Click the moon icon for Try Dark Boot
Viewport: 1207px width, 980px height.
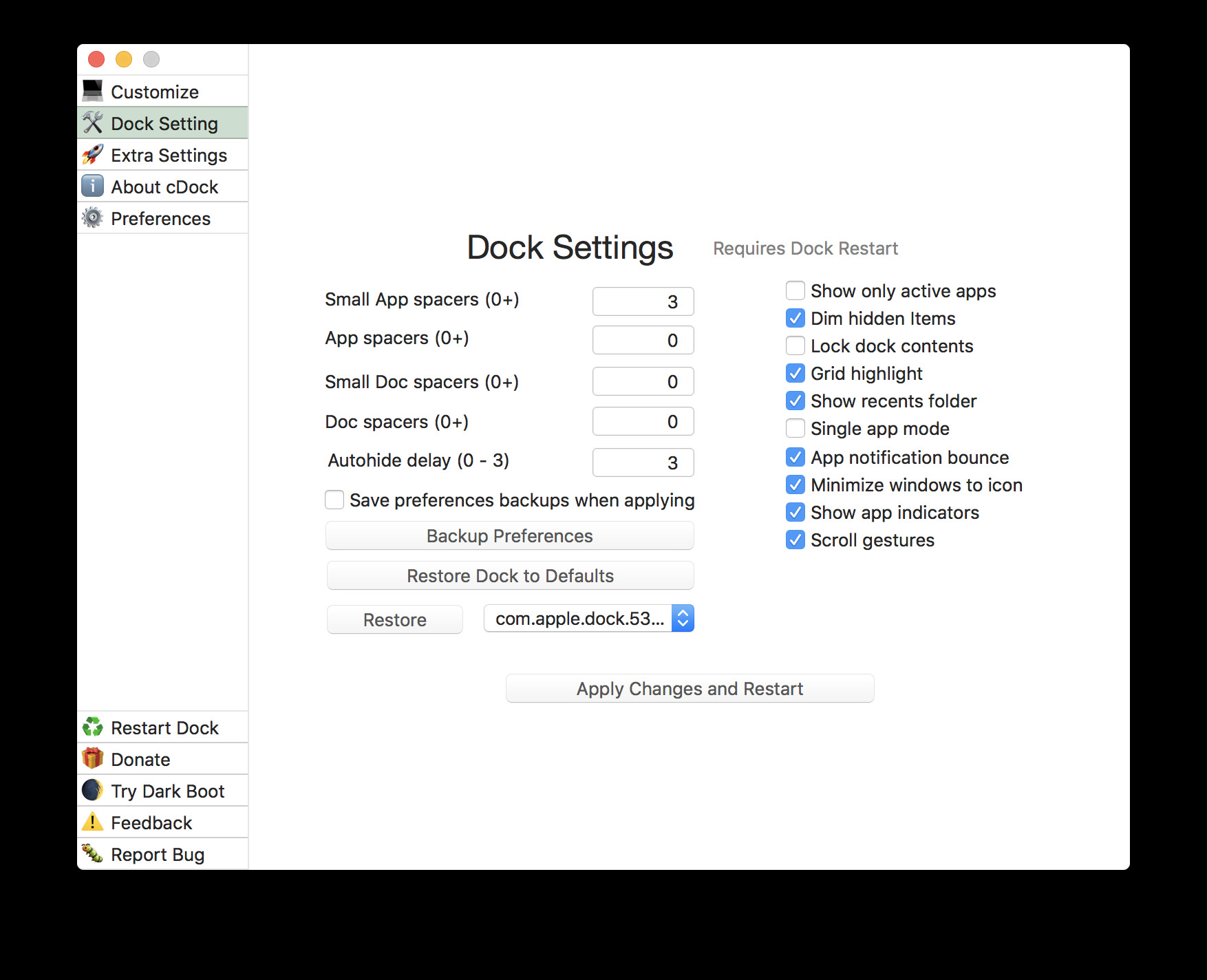[x=93, y=791]
